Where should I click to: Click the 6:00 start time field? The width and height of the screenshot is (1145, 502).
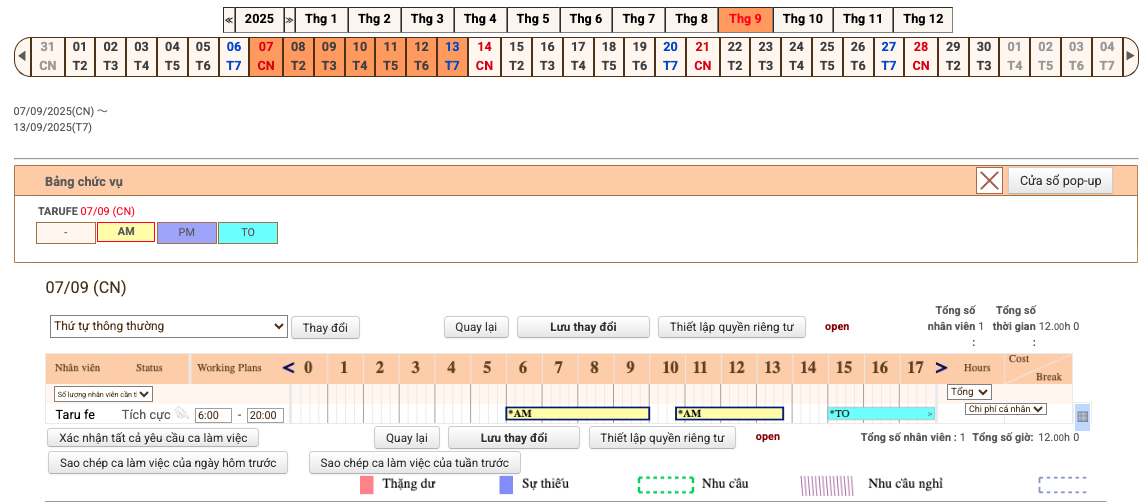coord(213,415)
